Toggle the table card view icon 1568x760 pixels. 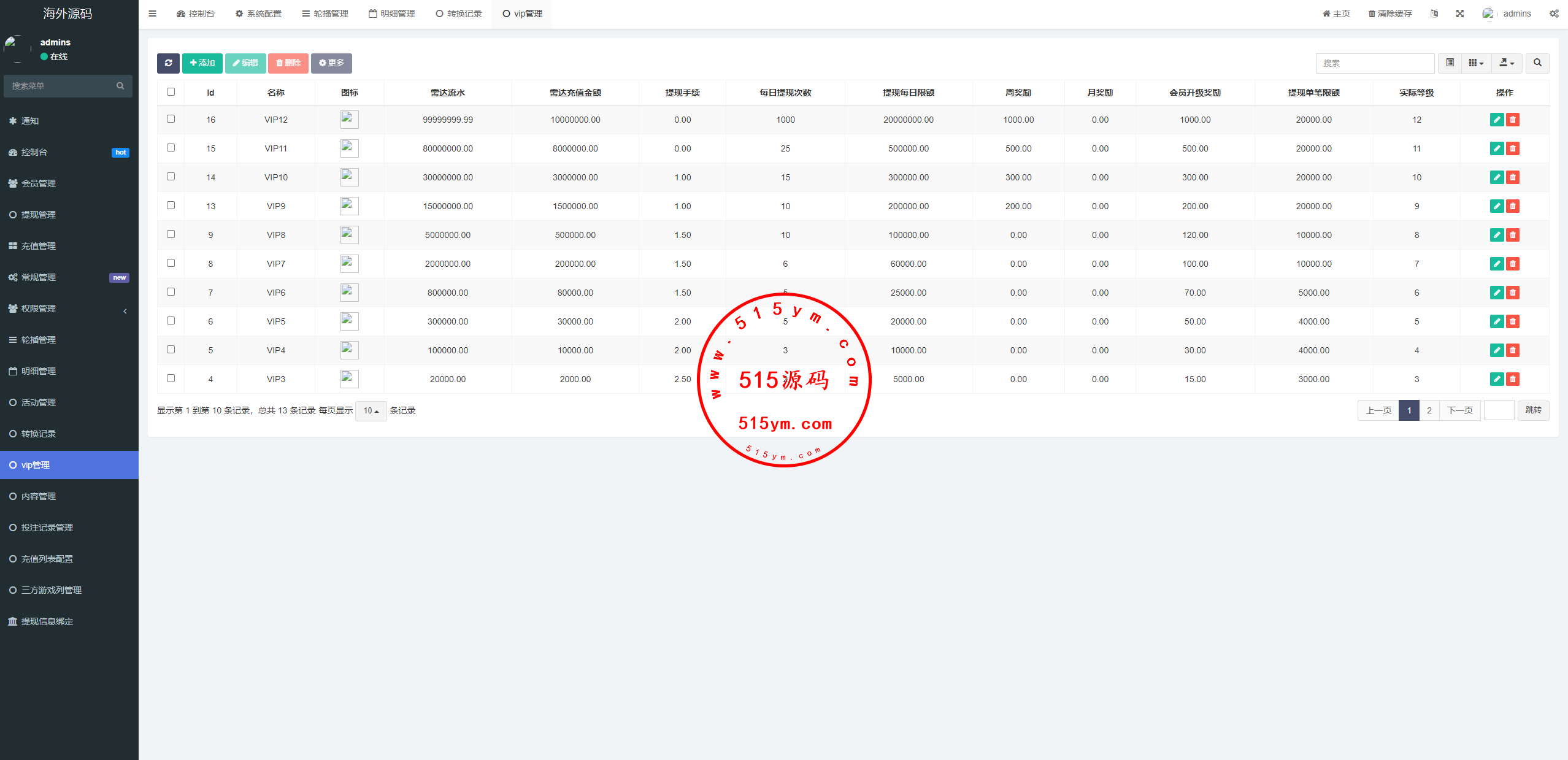(x=1450, y=63)
